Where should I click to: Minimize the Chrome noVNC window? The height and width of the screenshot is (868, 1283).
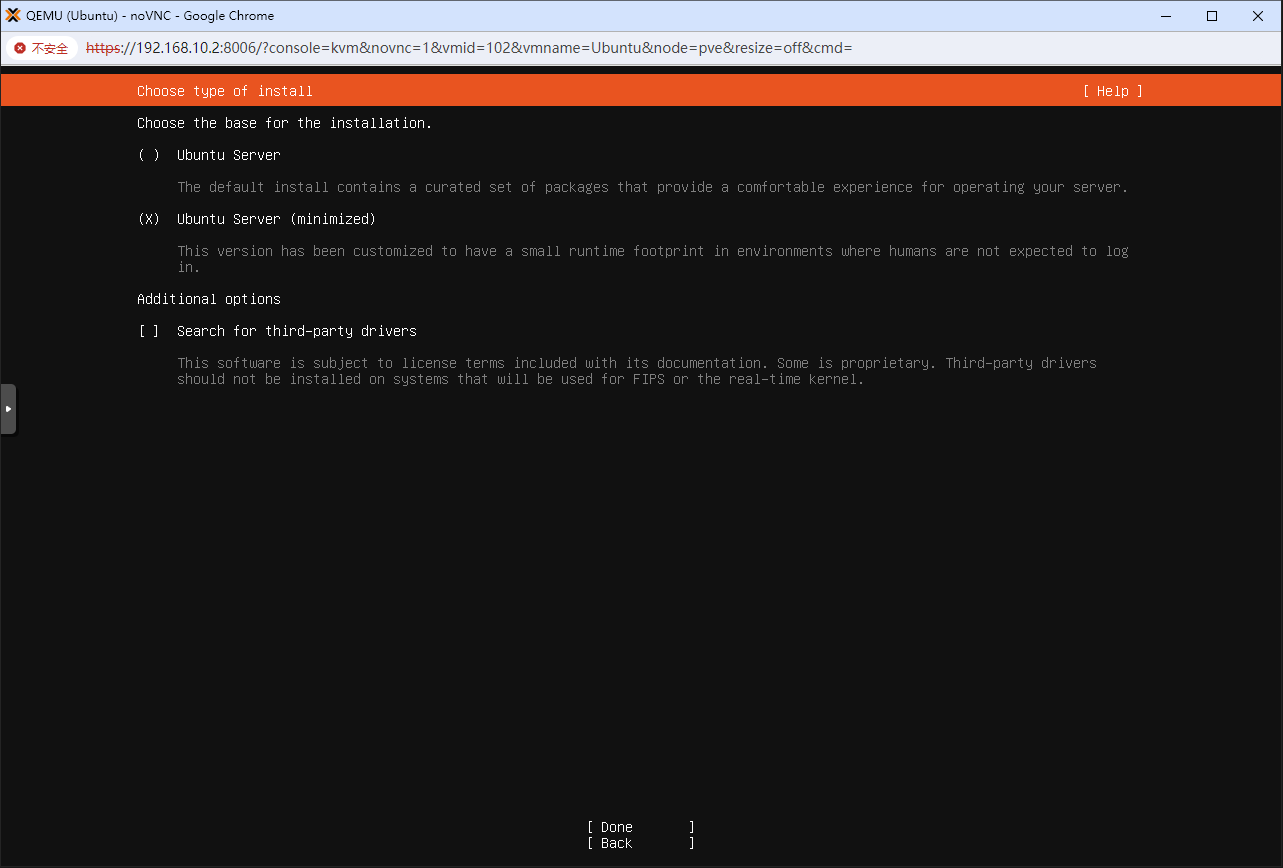pyautogui.click(x=1166, y=16)
